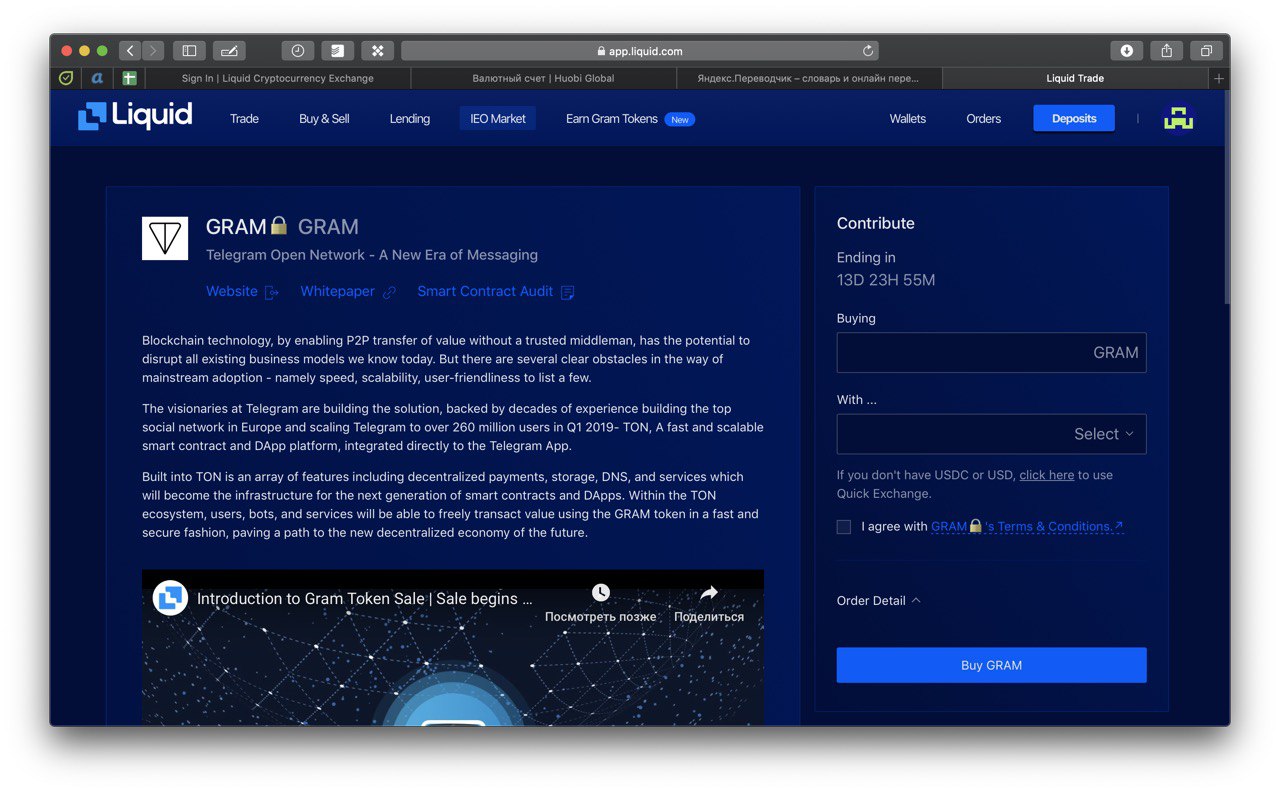Click the GRAM buying amount field
The width and height of the screenshot is (1280, 792).
click(991, 352)
